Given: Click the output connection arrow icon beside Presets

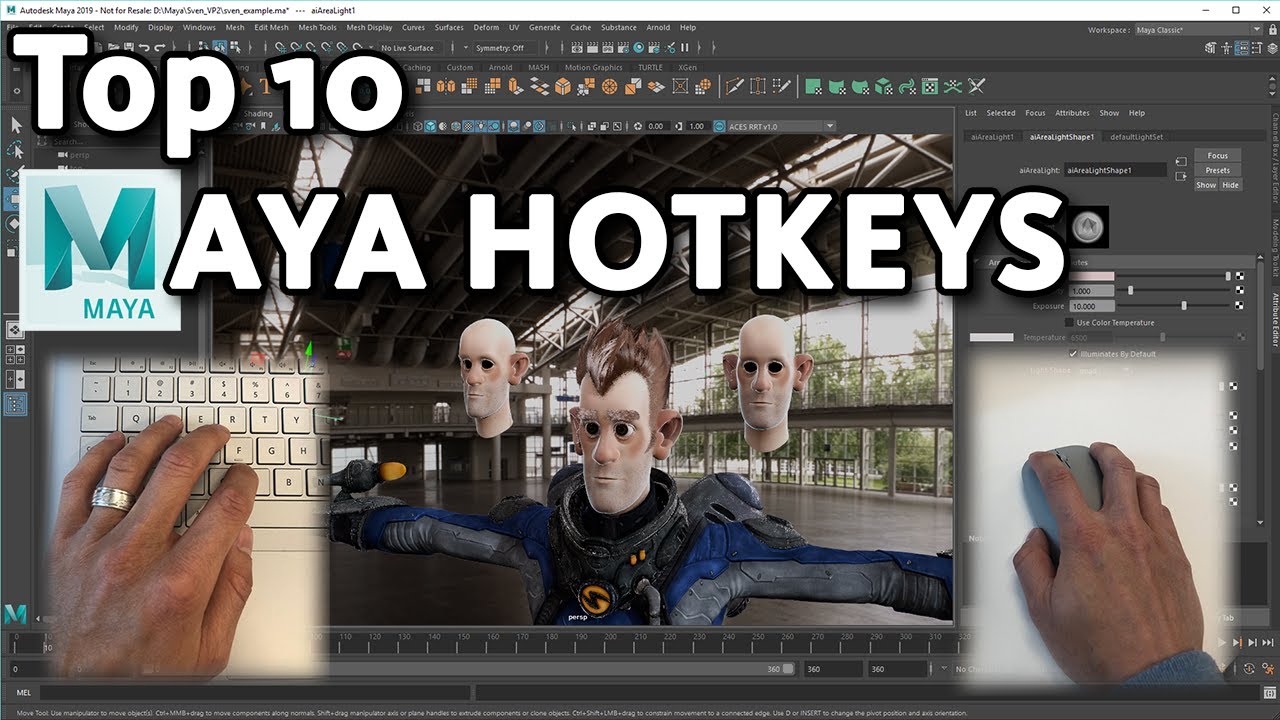Looking at the screenshot, I should tap(1181, 176).
